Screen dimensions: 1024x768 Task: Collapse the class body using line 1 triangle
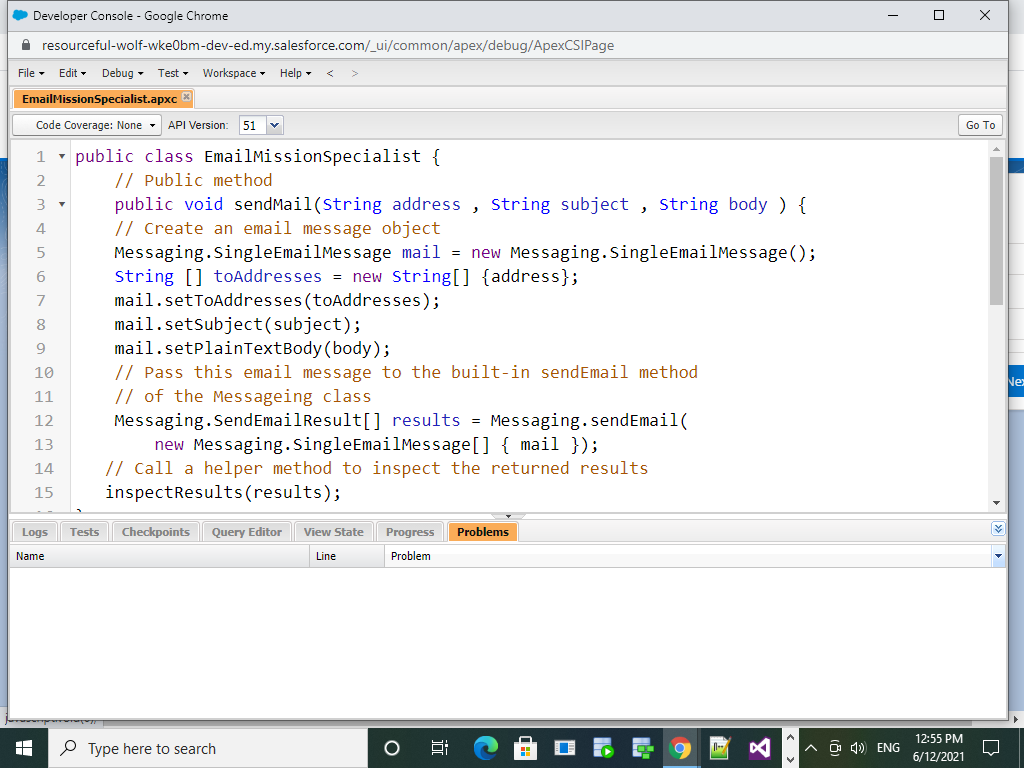pyautogui.click(x=61, y=156)
